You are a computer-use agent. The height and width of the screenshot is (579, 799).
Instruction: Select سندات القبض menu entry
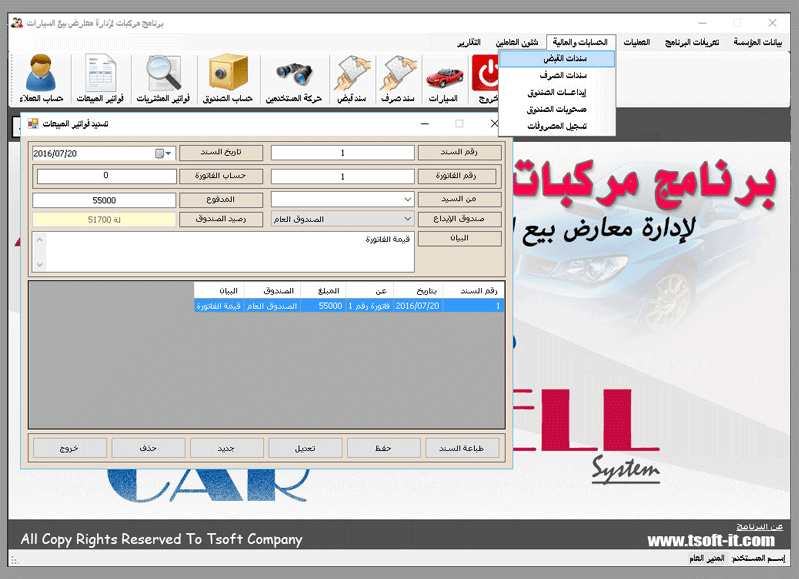(557, 59)
